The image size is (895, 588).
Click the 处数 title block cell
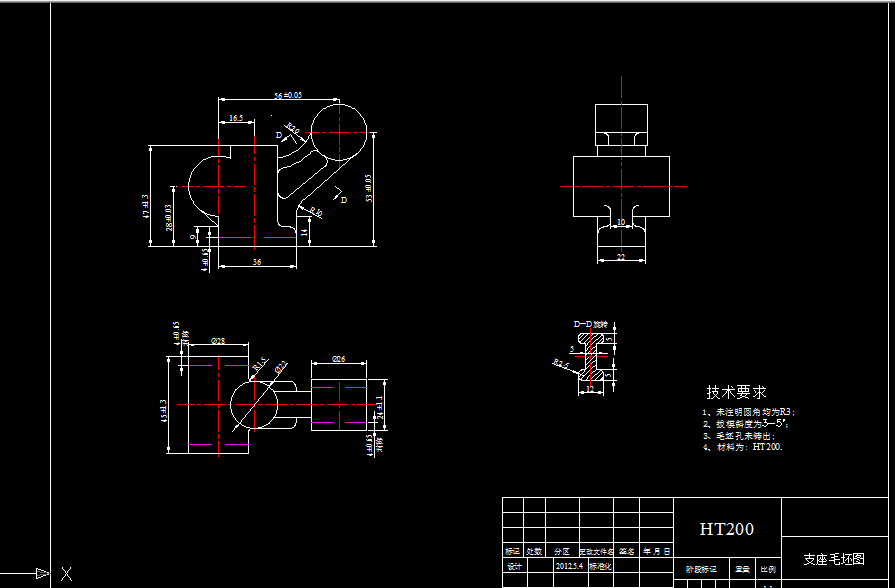point(534,551)
